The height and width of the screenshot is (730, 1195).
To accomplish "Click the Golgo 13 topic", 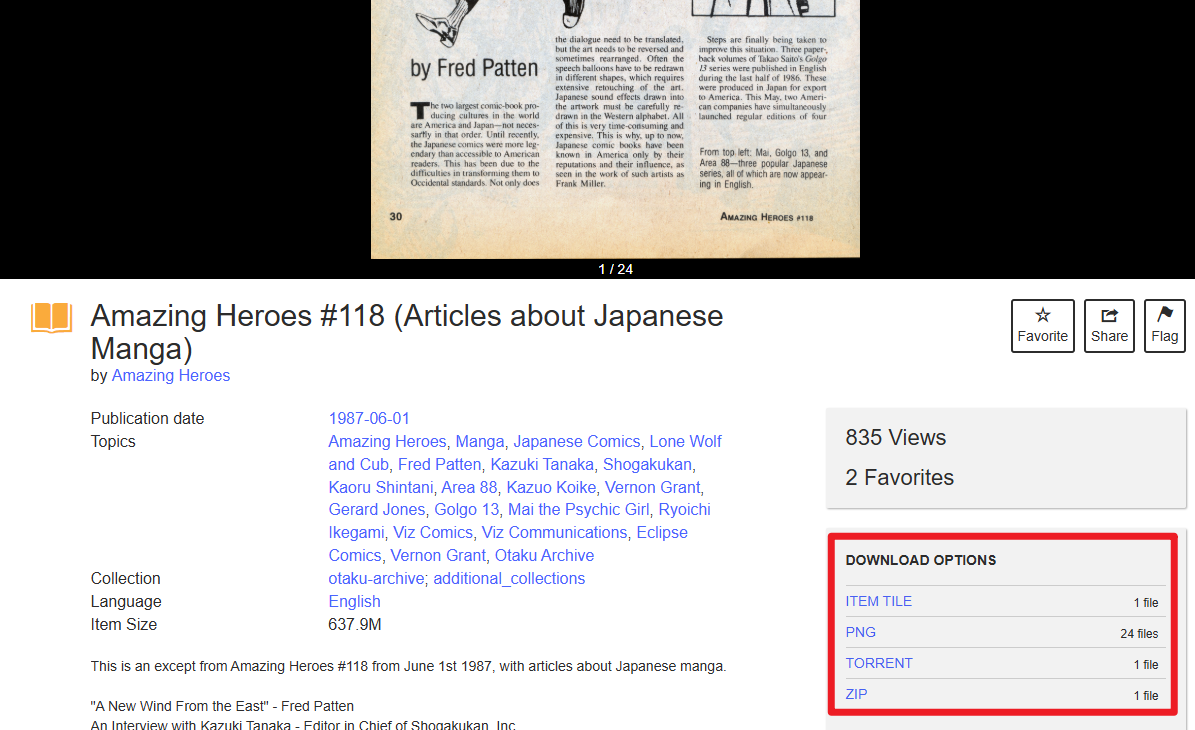I will point(466,509).
